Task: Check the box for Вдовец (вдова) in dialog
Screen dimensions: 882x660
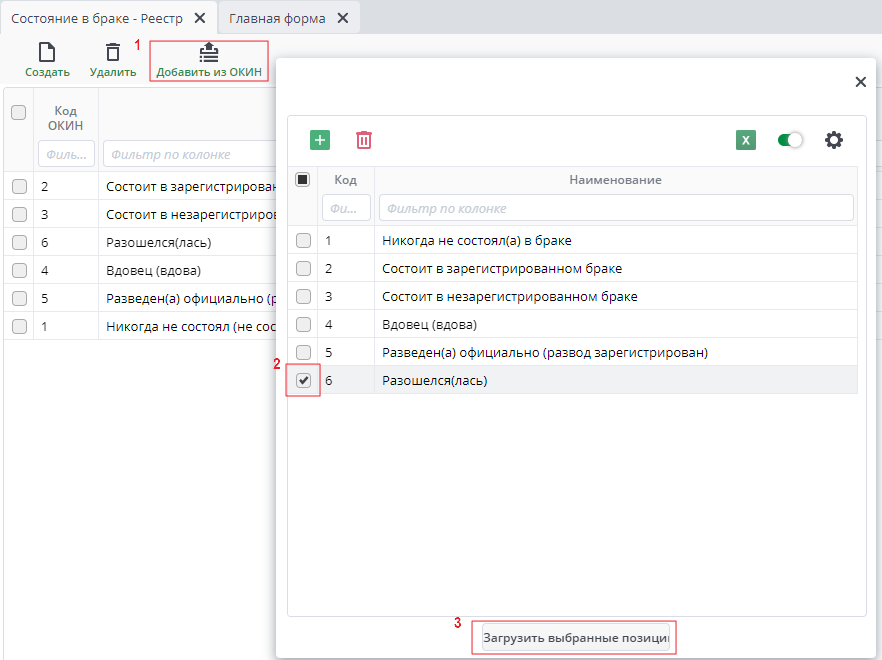Action: (303, 325)
